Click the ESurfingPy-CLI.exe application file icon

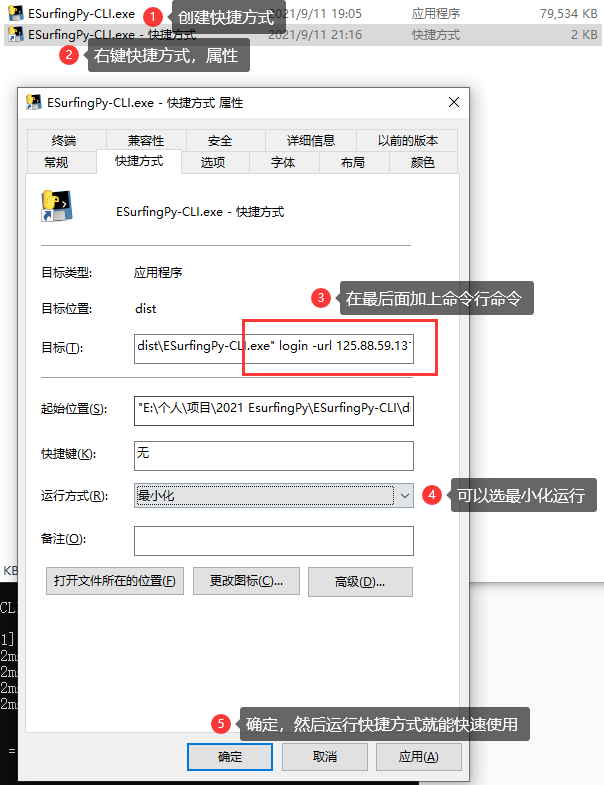point(16,13)
